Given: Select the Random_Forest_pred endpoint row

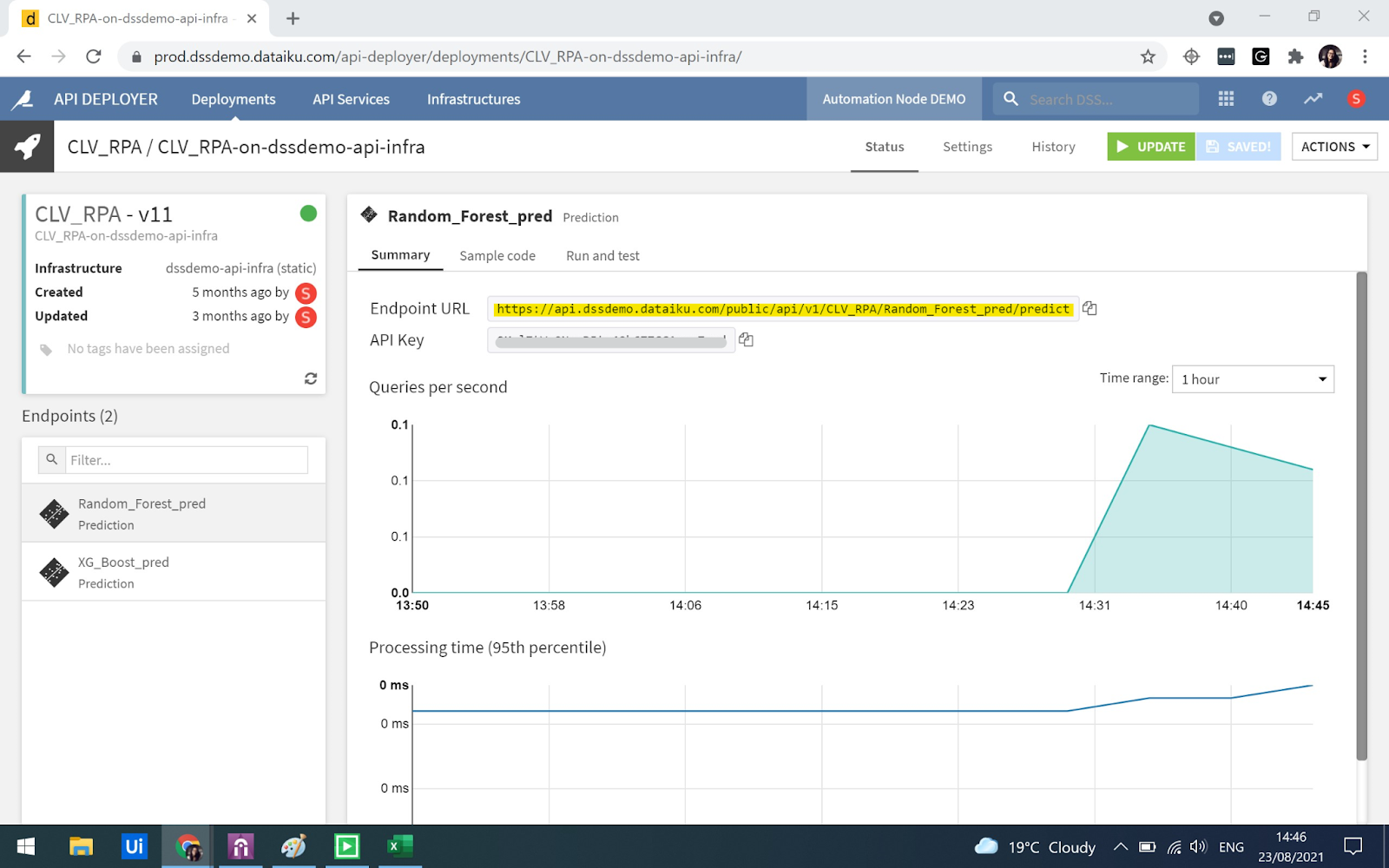Looking at the screenshot, I should coord(174,514).
